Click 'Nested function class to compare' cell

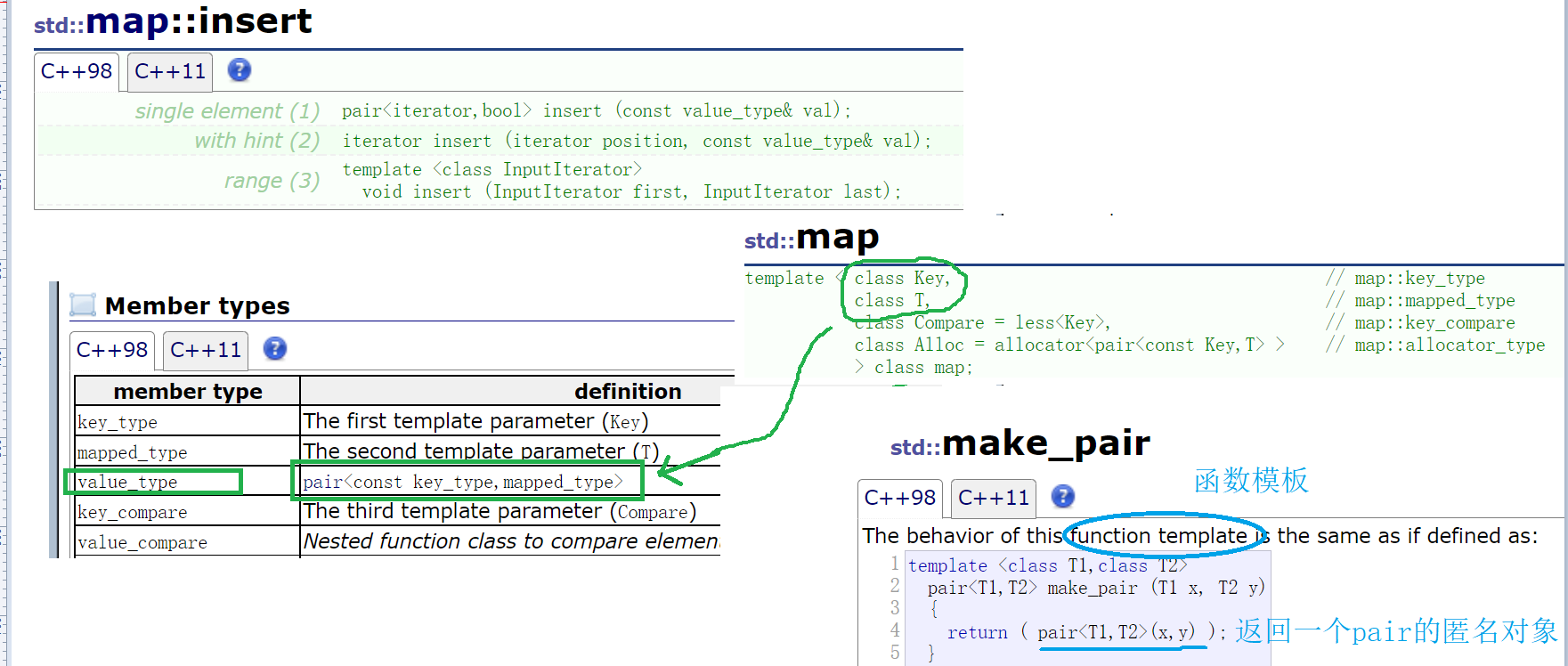pyautogui.click(x=510, y=542)
